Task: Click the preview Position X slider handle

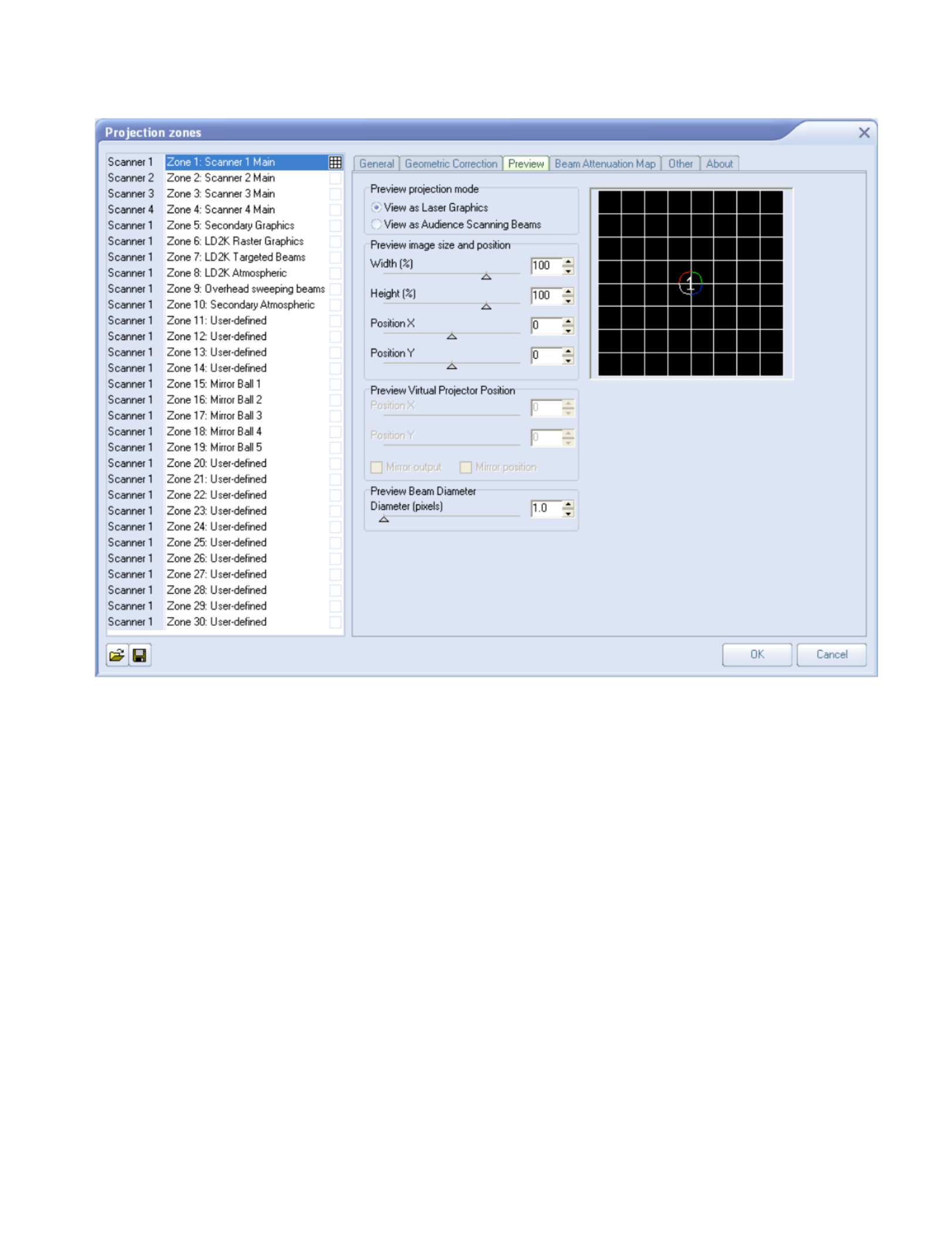Action: 451,336
